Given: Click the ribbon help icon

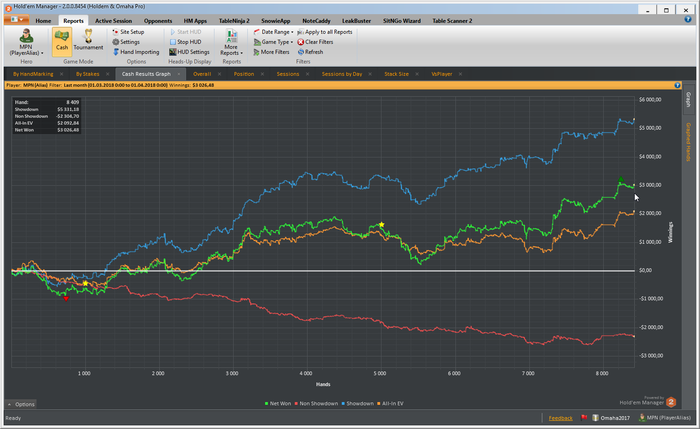Looking at the screenshot, I should pos(688,19).
